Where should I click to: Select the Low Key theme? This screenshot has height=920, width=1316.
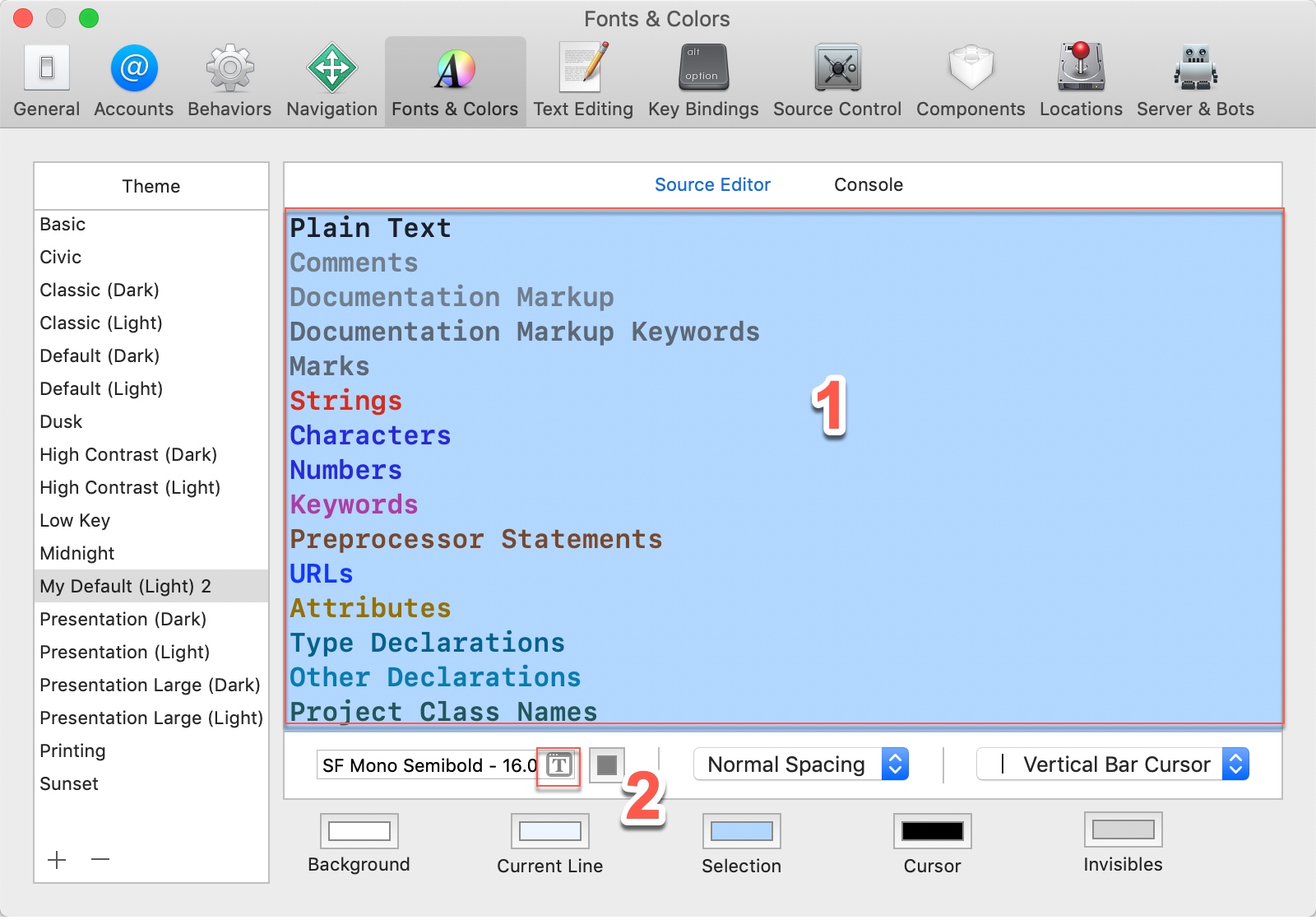(x=151, y=520)
